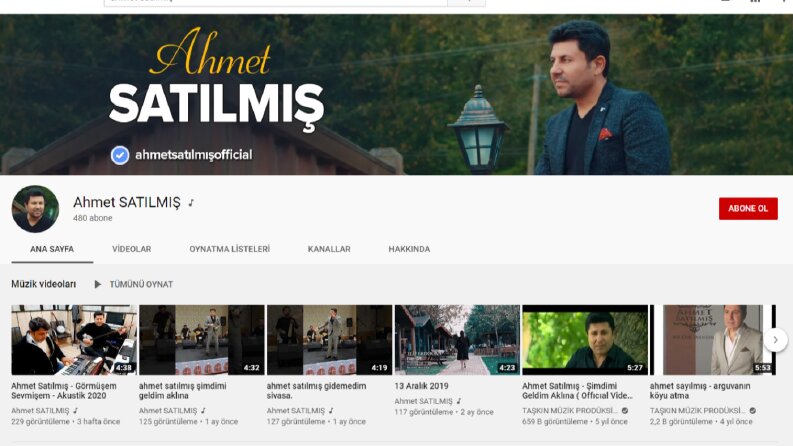
Task: Click the 127 görüntüleme • 1 ay önce text
Action: point(316,421)
